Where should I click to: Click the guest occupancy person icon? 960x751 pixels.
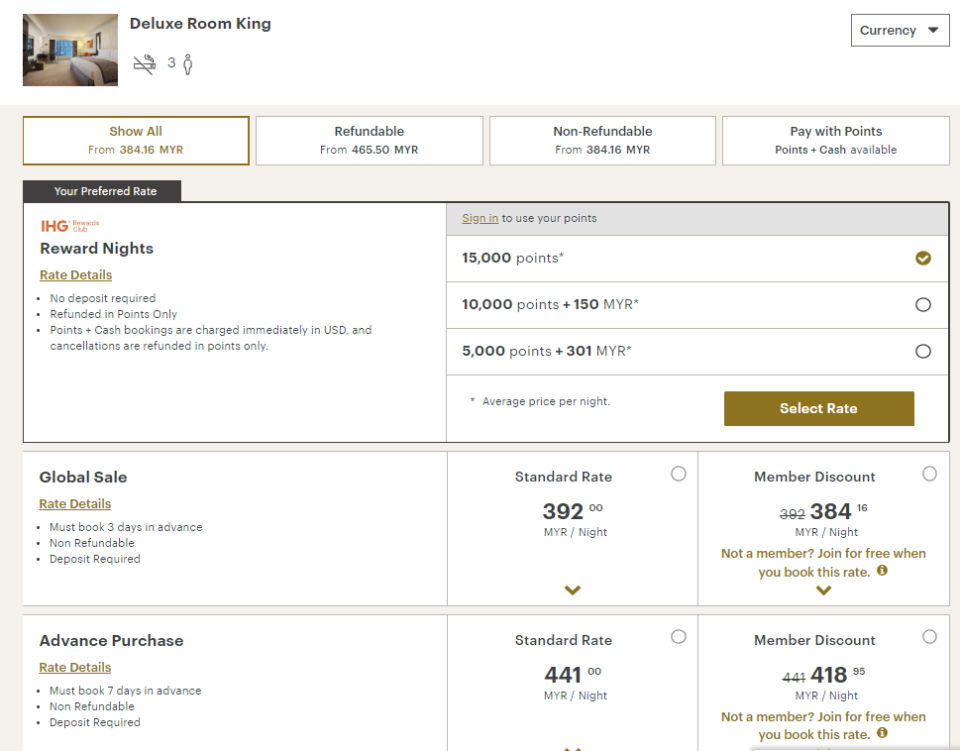[x=187, y=65]
